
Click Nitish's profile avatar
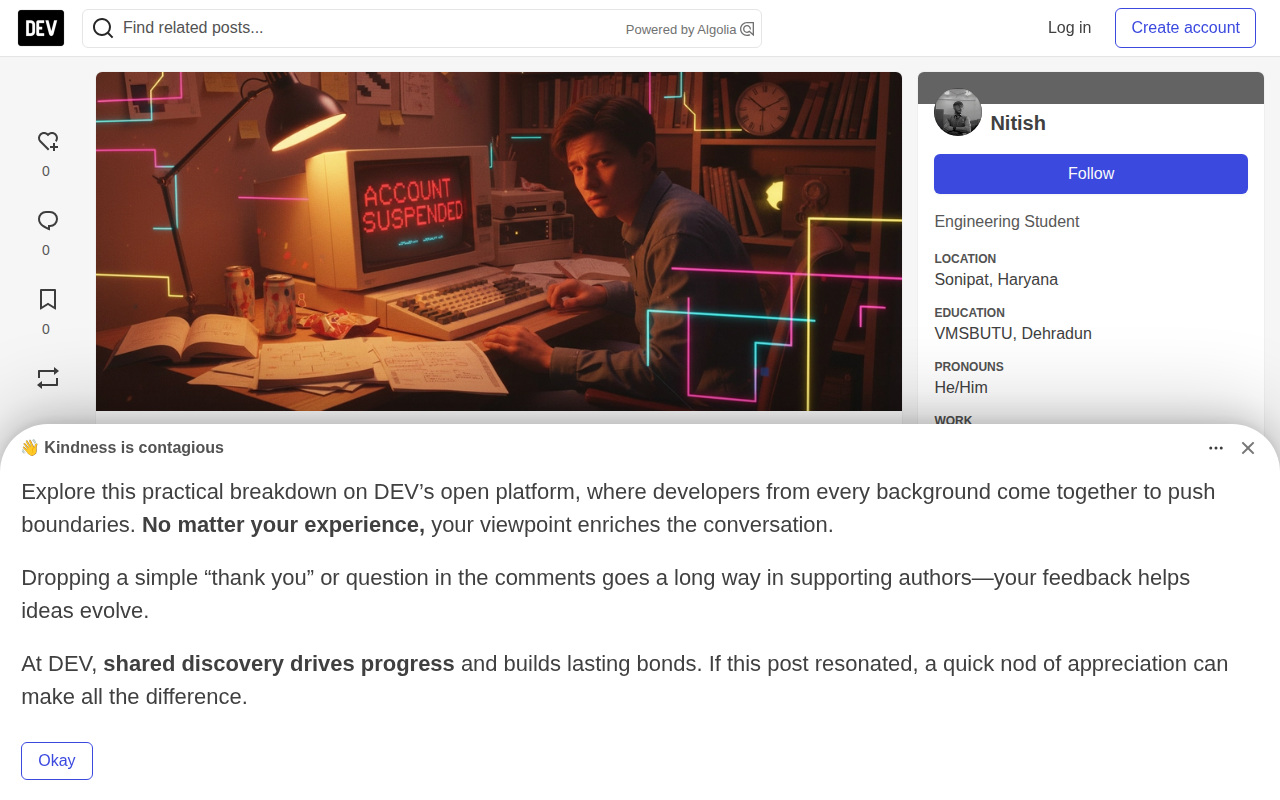click(957, 112)
